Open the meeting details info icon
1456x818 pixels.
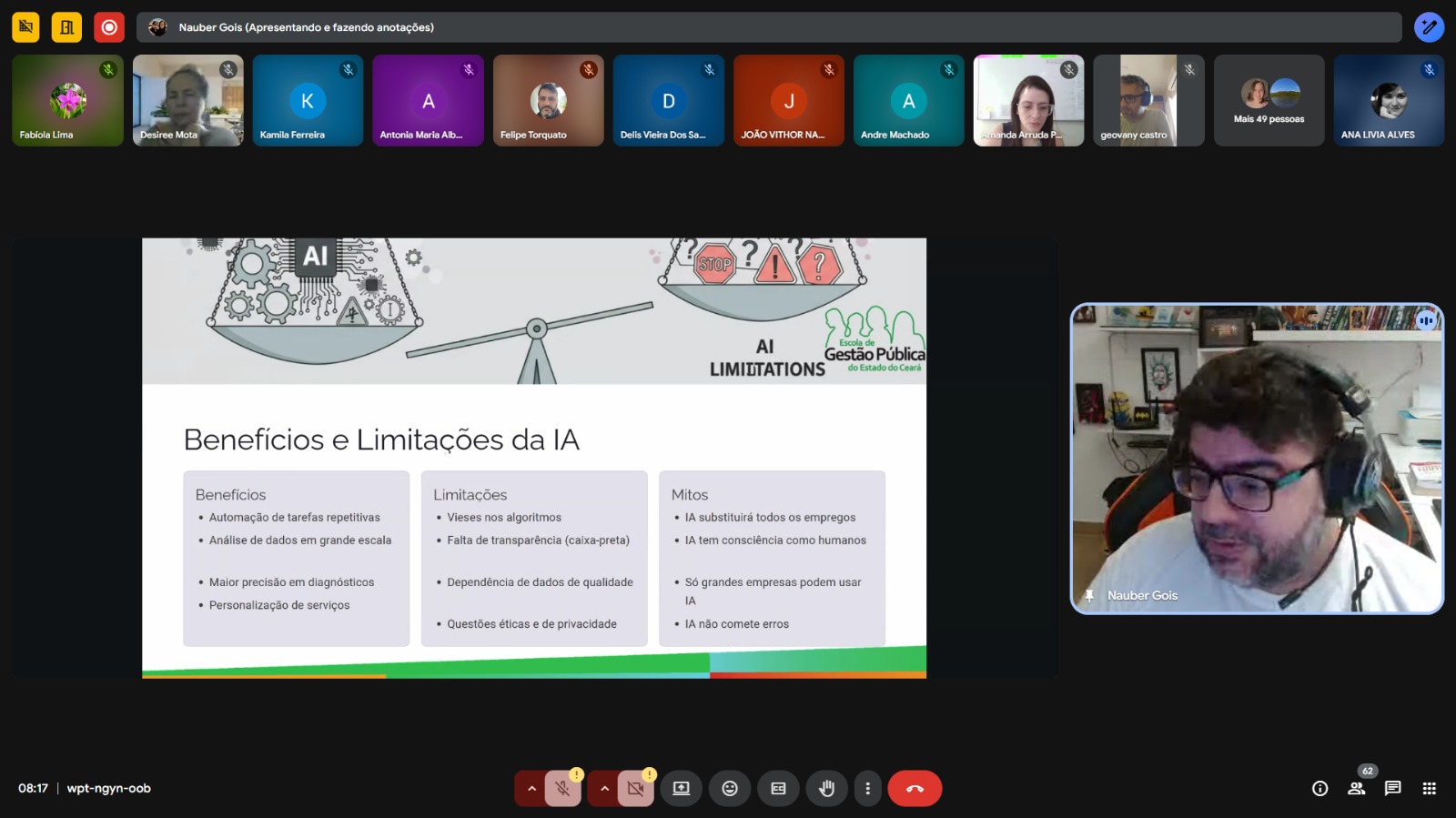click(1319, 789)
